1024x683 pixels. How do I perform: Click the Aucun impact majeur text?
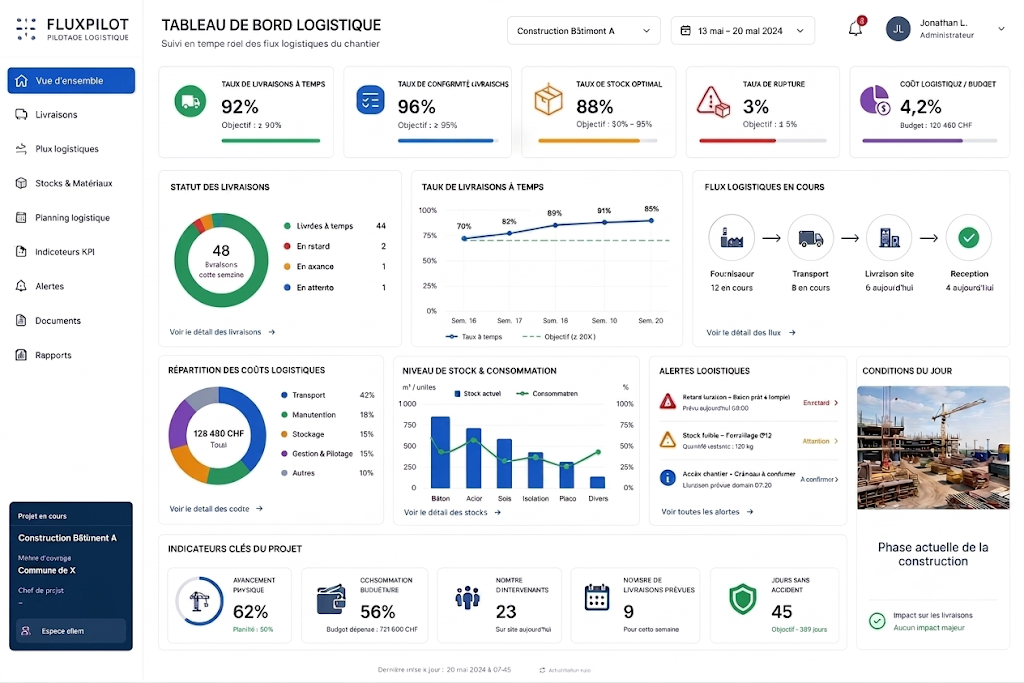click(929, 627)
